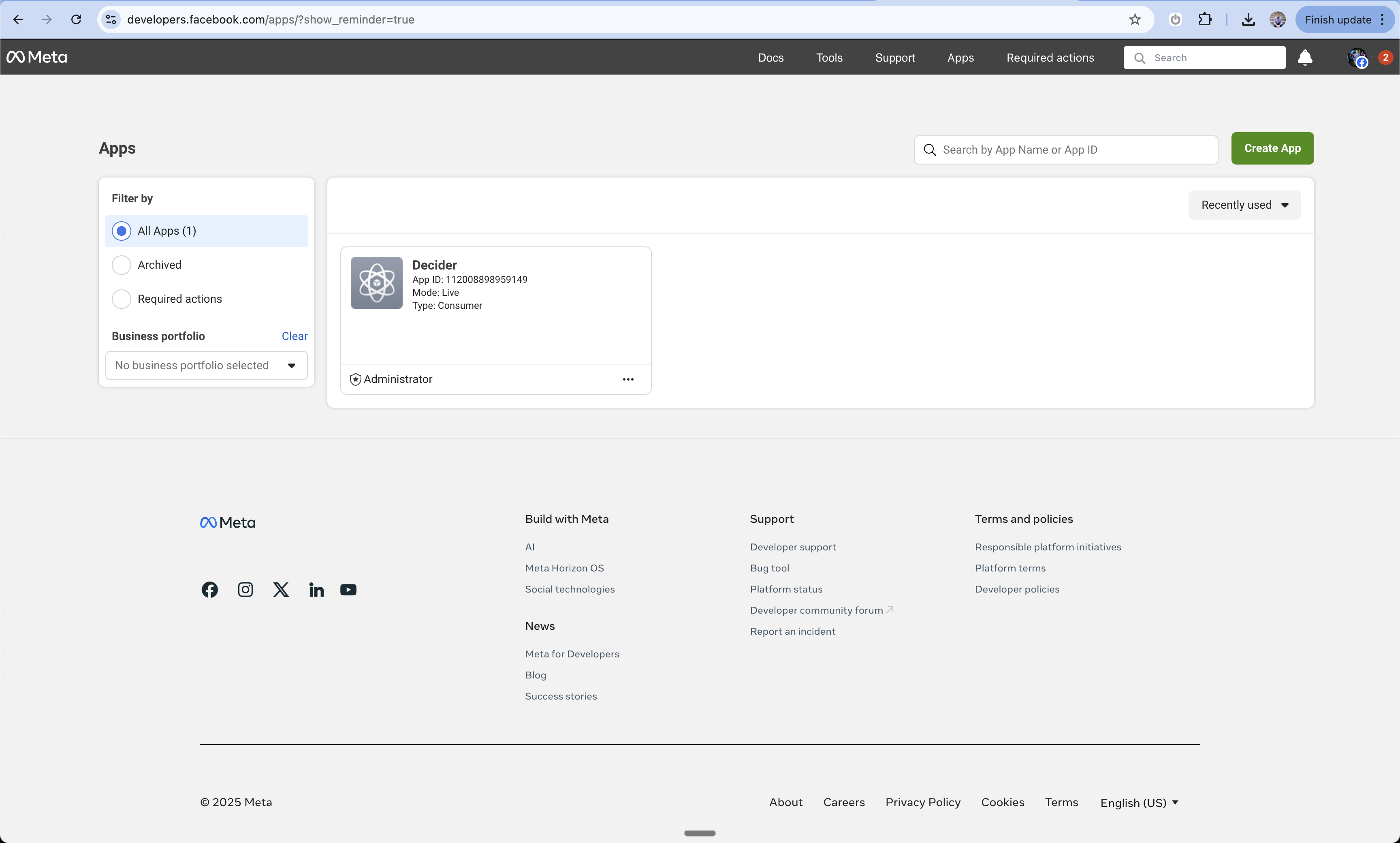
Task: Go forward using the browser forward arrow
Action: point(47,19)
